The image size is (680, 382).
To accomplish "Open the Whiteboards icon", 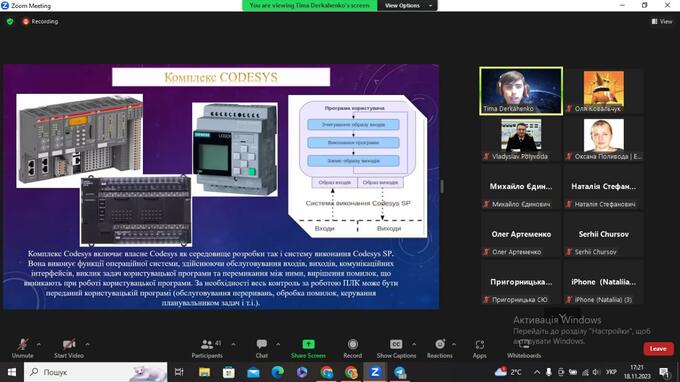I will 524,344.
